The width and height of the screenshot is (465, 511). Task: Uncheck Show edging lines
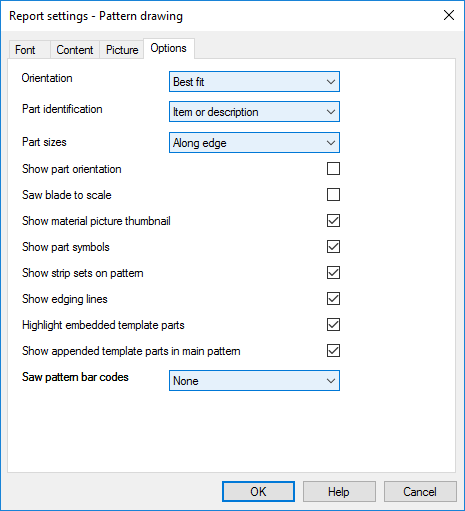pyautogui.click(x=333, y=299)
